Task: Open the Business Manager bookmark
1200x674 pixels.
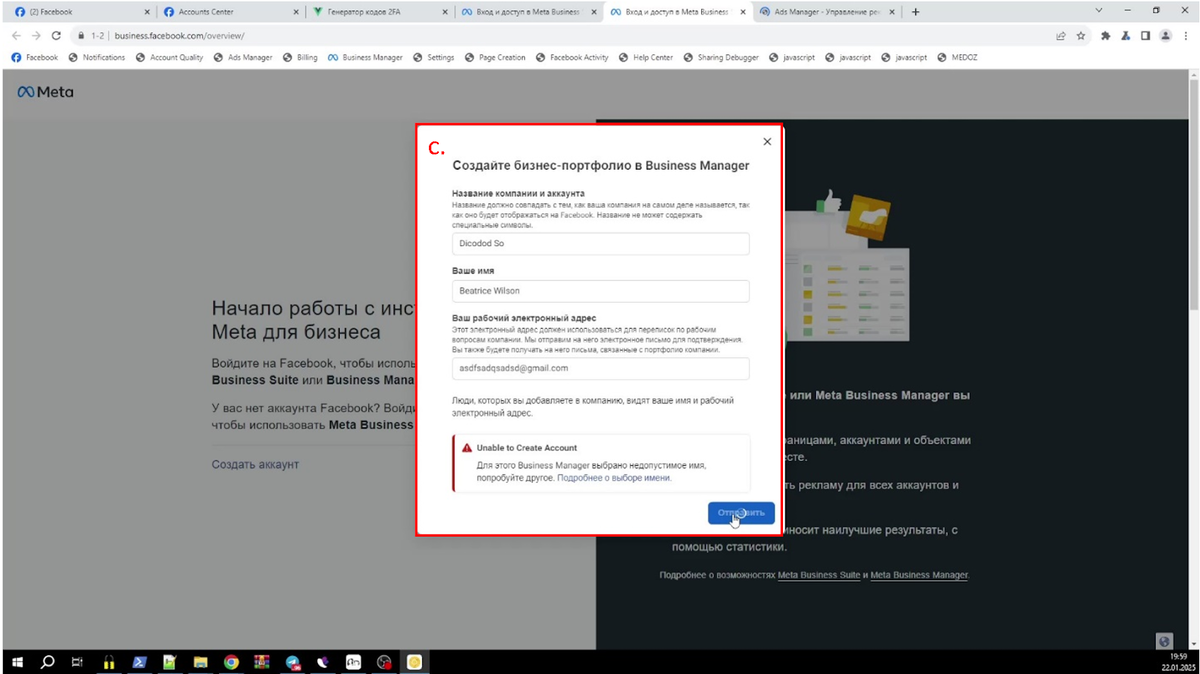Action: click(x=365, y=57)
